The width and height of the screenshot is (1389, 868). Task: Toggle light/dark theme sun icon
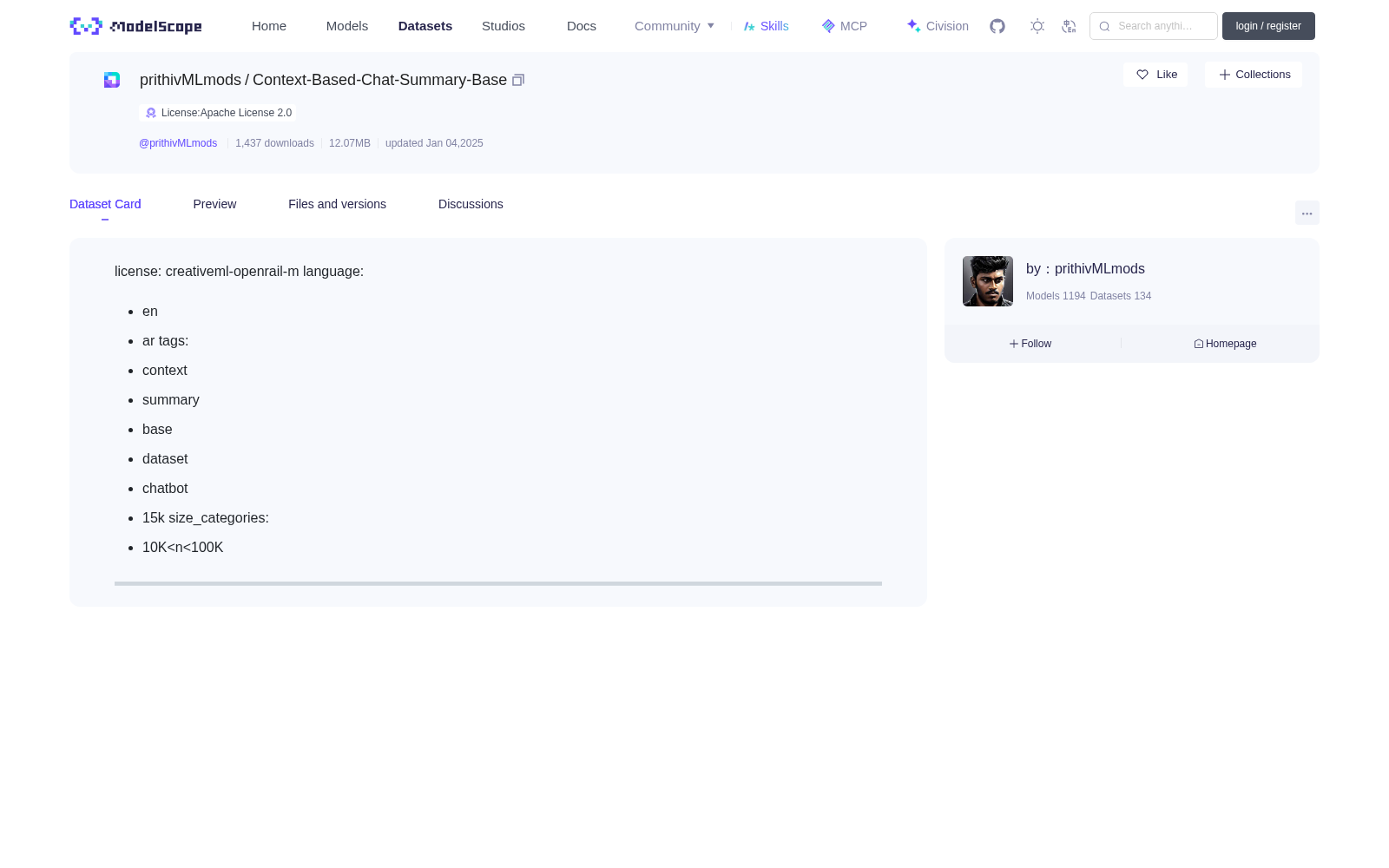click(1037, 26)
